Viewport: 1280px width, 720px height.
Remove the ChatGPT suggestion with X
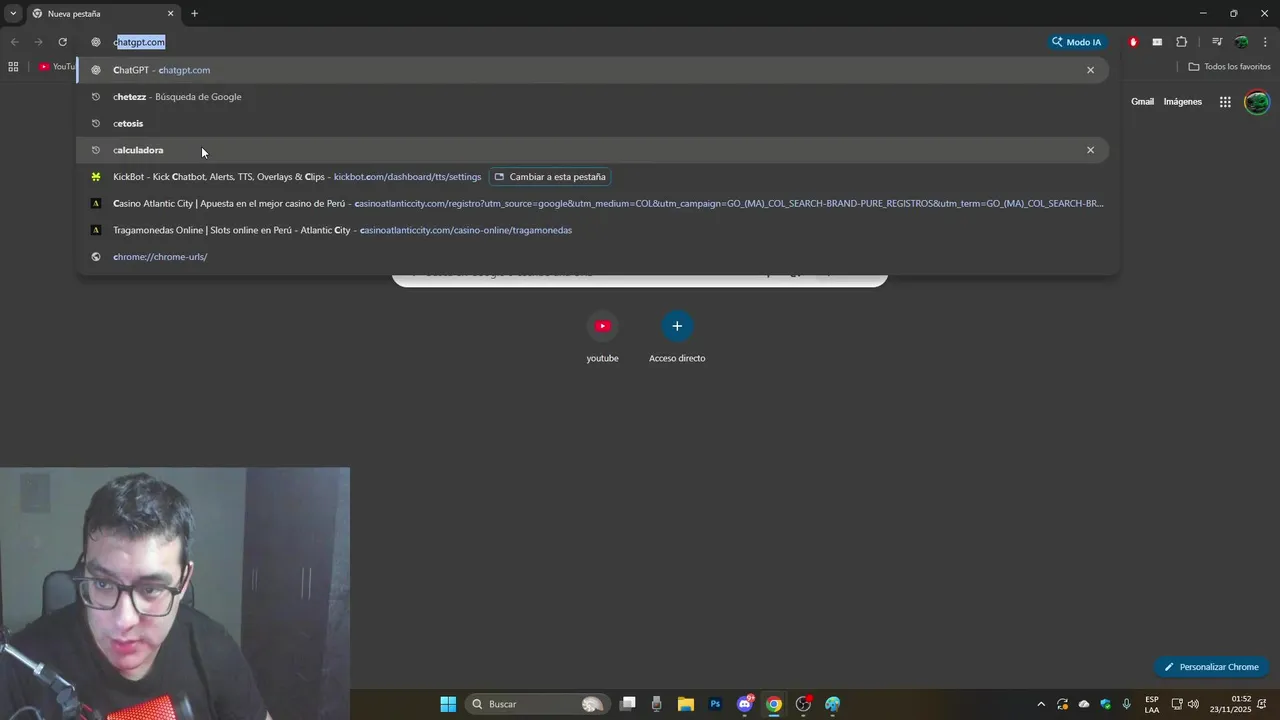pyautogui.click(x=1090, y=70)
